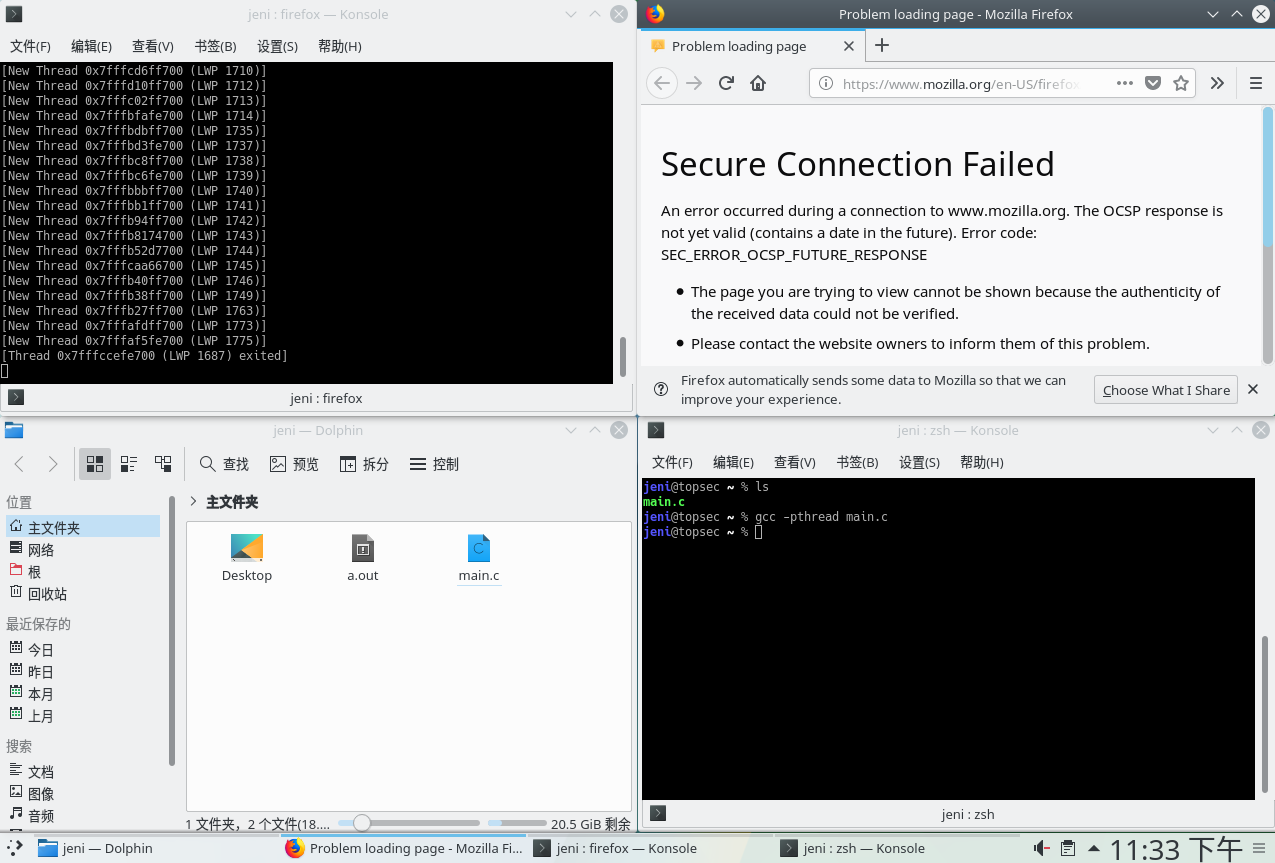Save page to Pocket
Image resolution: width=1275 pixels, height=863 pixels.
pos(1153,84)
